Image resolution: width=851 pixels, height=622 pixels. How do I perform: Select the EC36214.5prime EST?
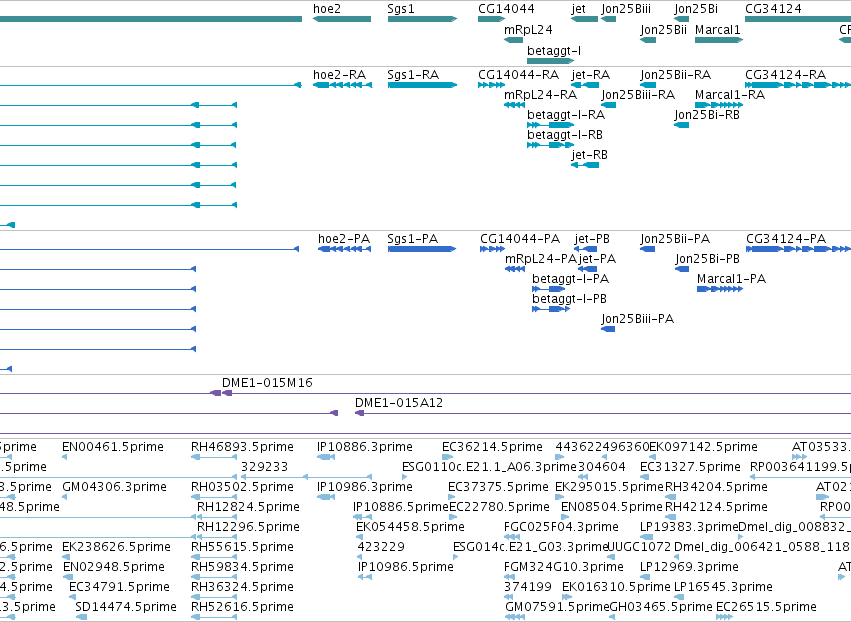click(x=448, y=457)
